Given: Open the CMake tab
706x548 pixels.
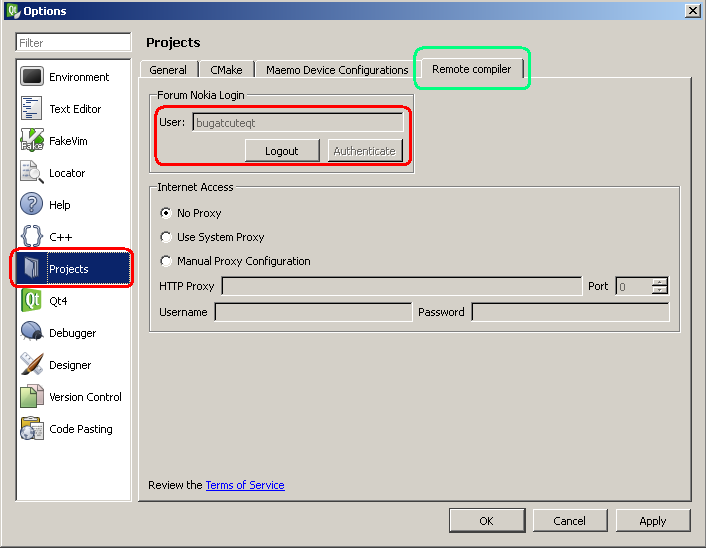Looking at the screenshot, I should point(226,70).
